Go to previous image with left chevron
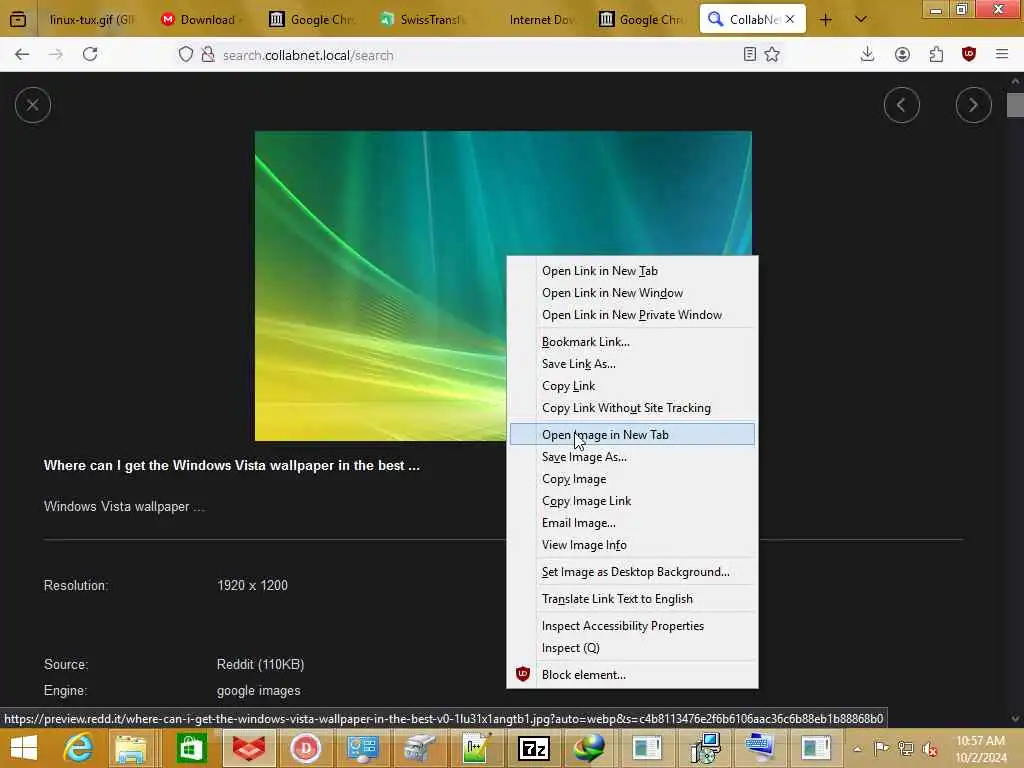 tap(901, 104)
